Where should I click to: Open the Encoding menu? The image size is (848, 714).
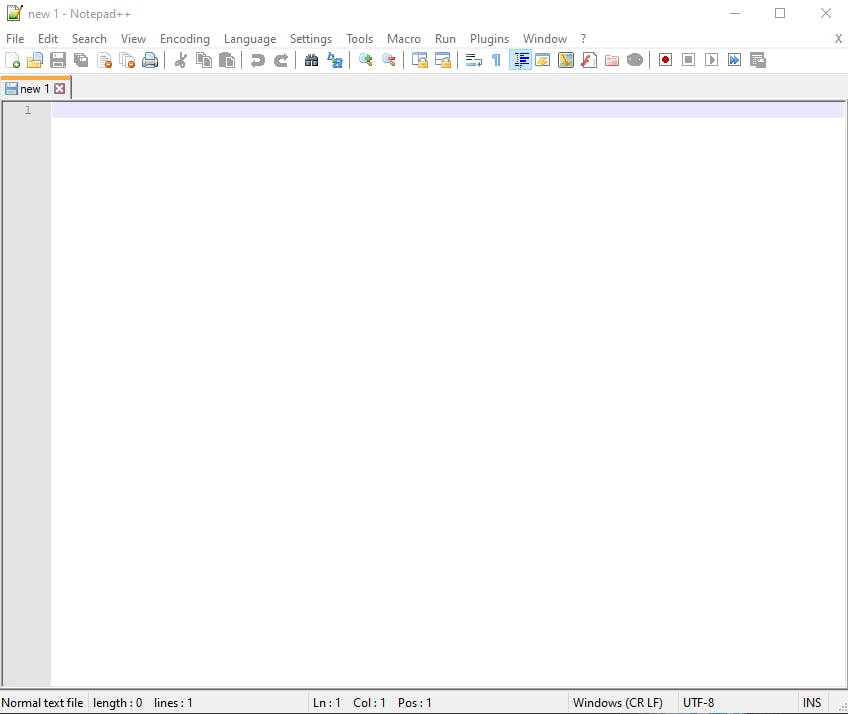(184, 39)
